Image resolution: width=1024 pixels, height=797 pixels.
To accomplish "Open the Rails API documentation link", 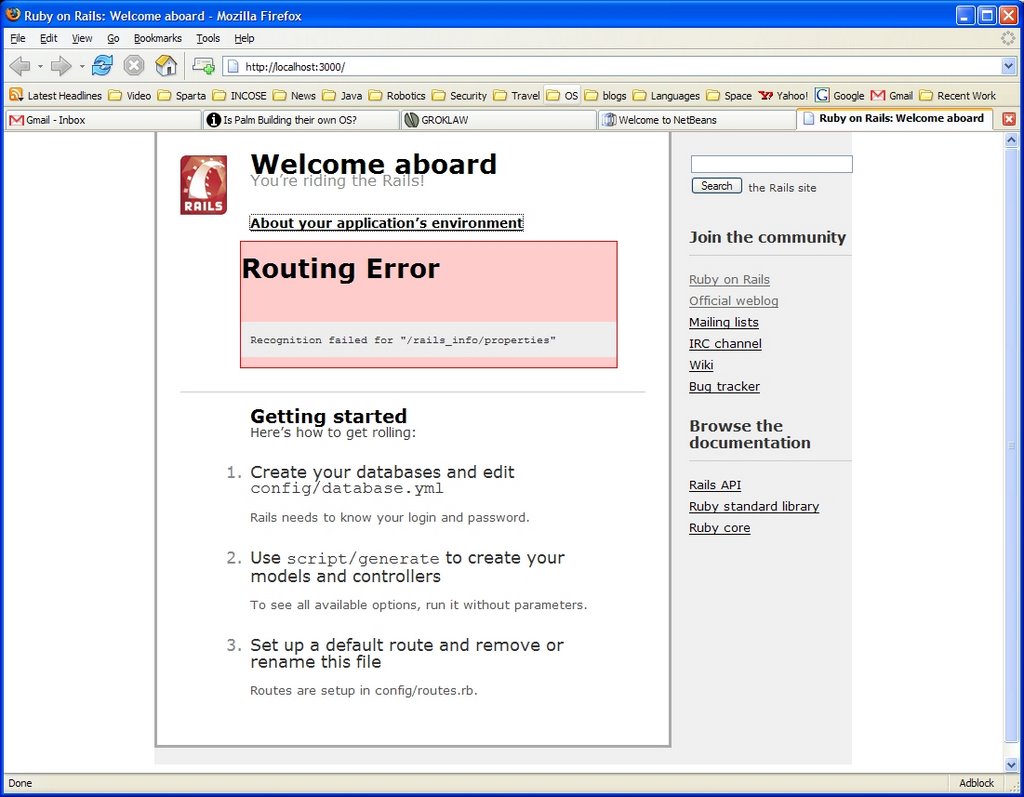I will point(714,485).
